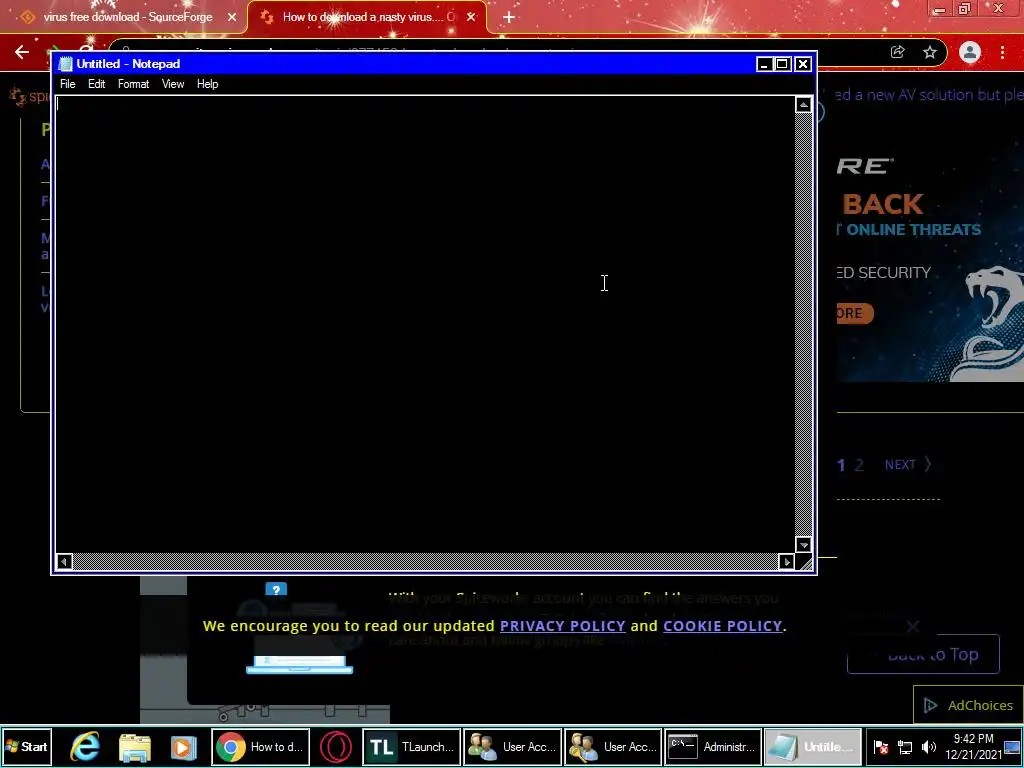Open the View menu in Notepad

pyautogui.click(x=173, y=84)
